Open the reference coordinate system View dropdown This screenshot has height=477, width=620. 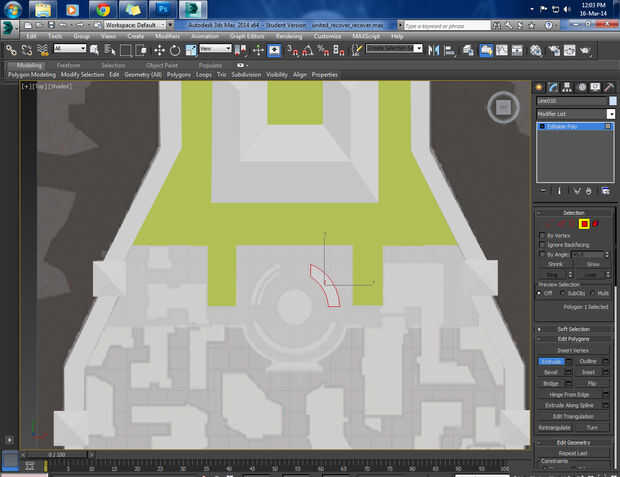click(x=215, y=49)
